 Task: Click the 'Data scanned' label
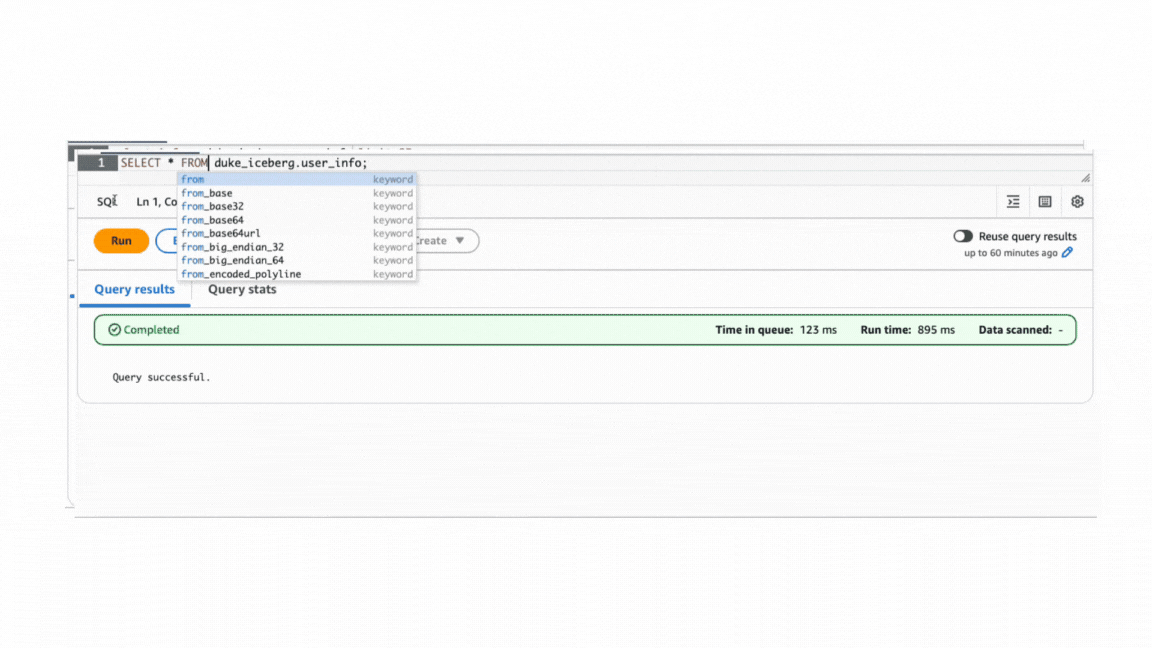point(1015,330)
